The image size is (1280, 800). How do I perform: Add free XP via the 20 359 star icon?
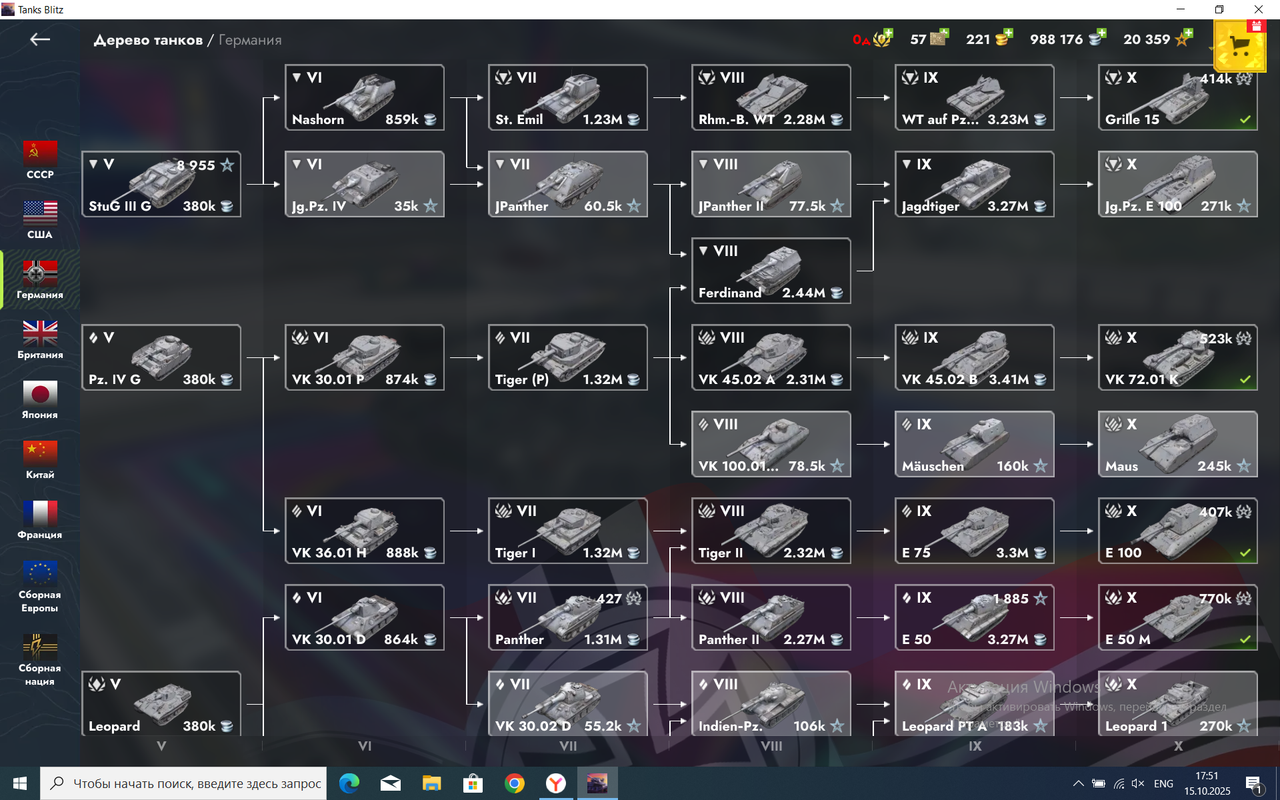[x=1184, y=38]
